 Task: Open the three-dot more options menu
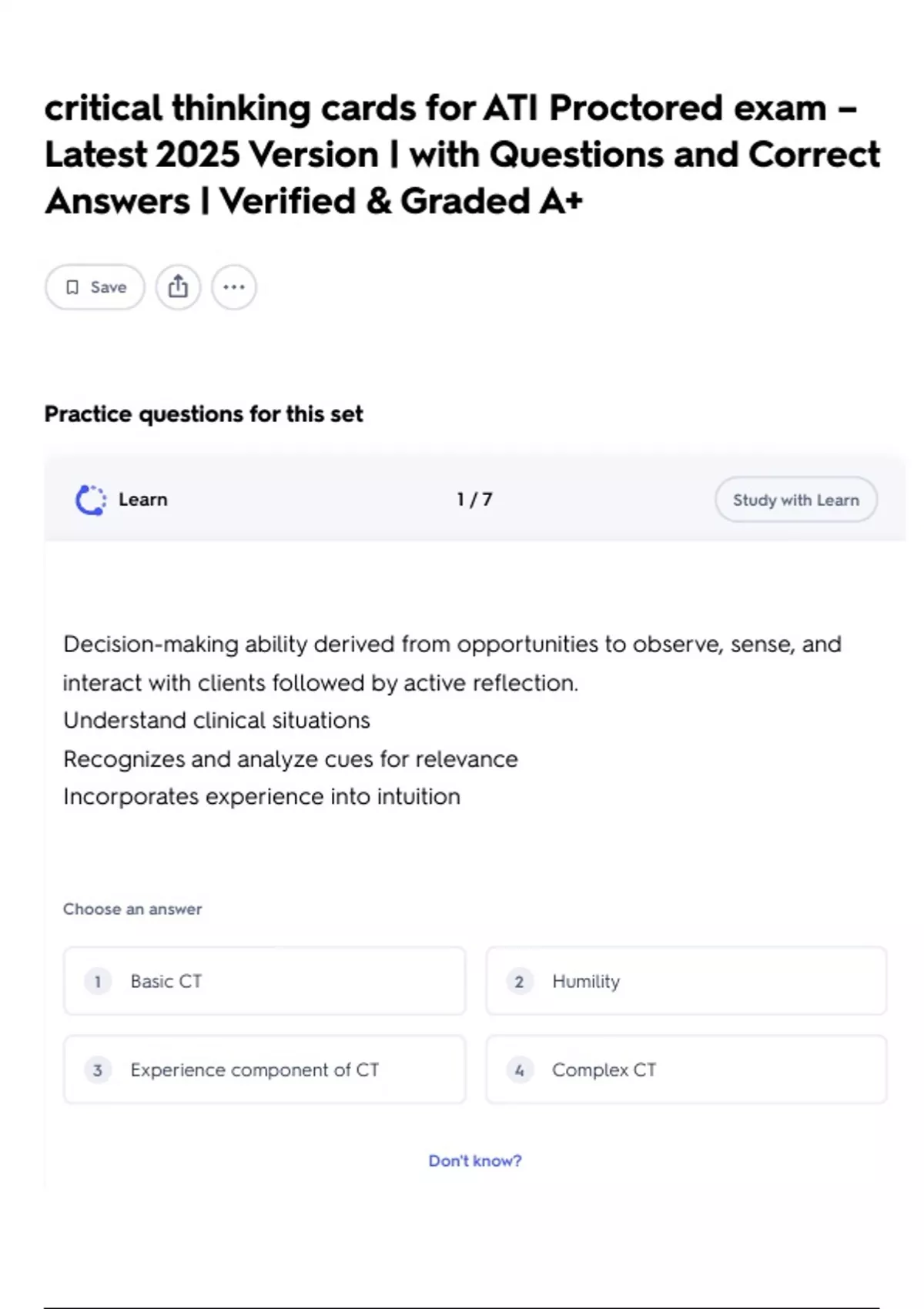(234, 287)
